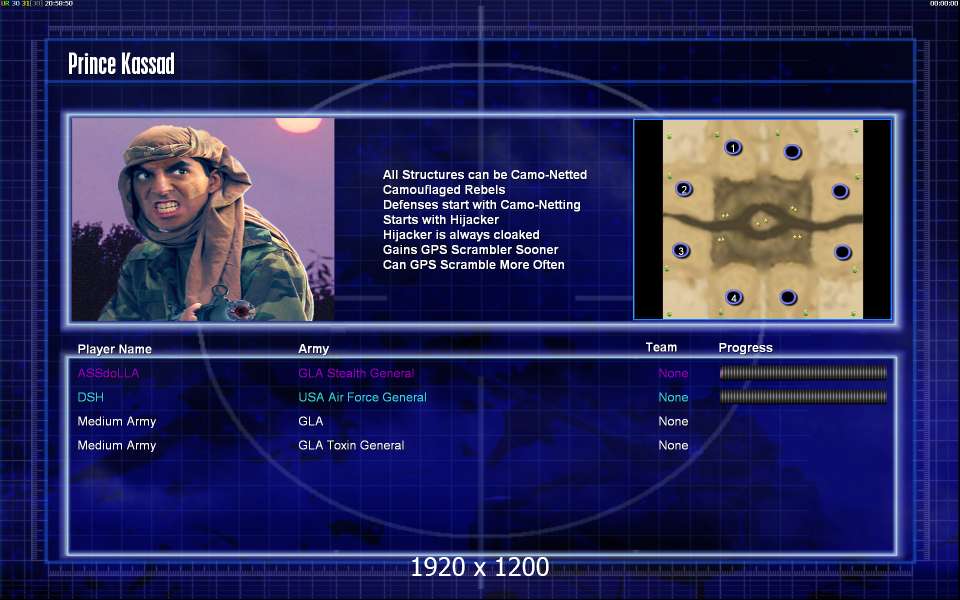Click team "None" in the plain GLA row
The height and width of the screenshot is (600, 960).
(x=673, y=421)
